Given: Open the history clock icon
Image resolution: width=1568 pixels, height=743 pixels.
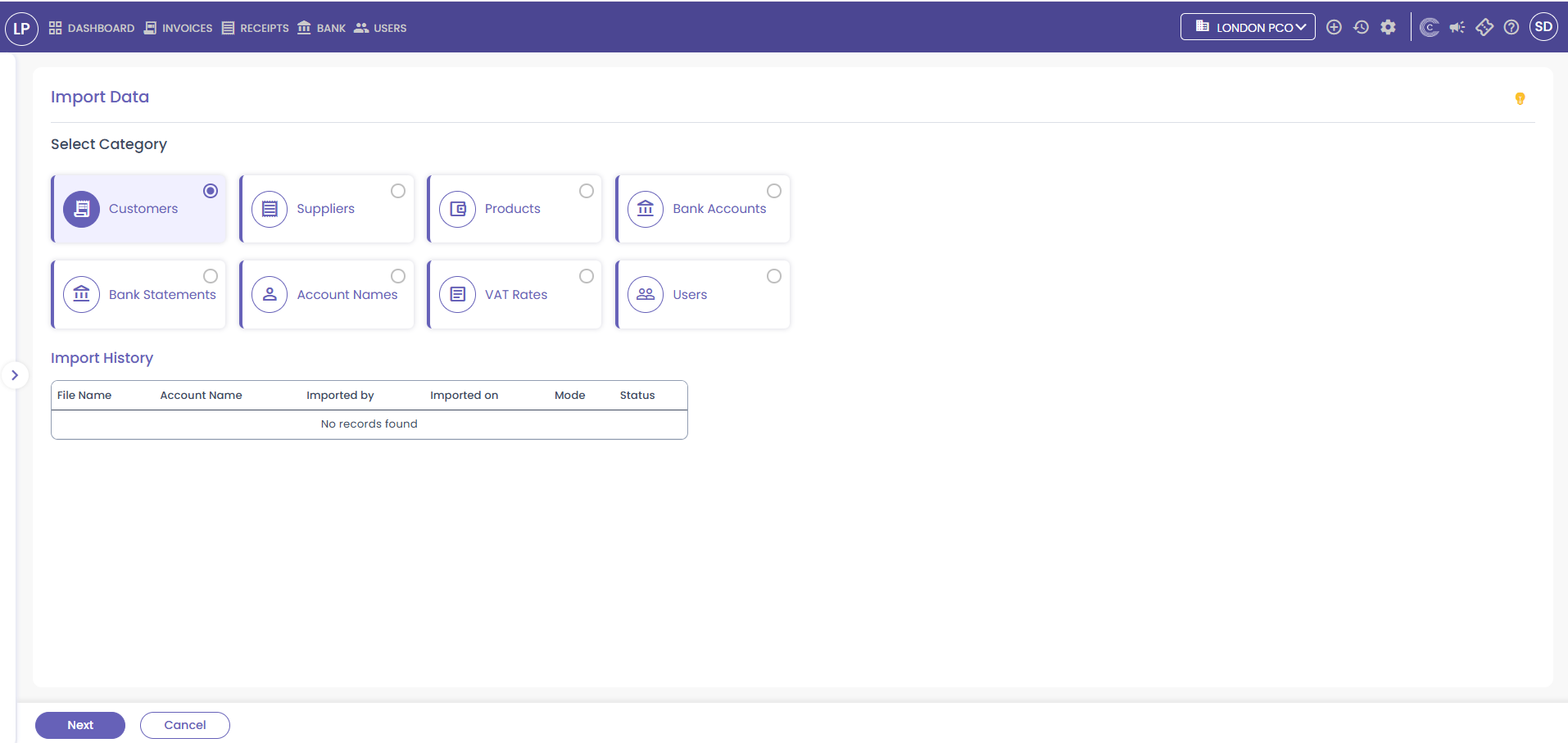Looking at the screenshot, I should tap(1361, 27).
